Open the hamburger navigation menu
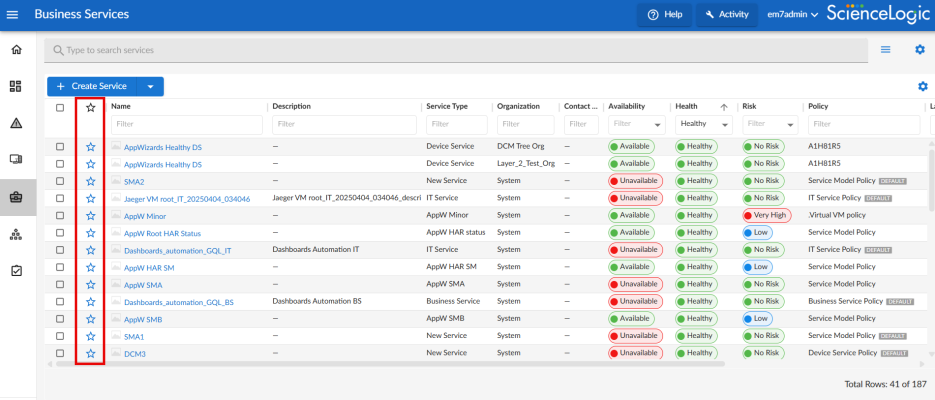 (13, 14)
